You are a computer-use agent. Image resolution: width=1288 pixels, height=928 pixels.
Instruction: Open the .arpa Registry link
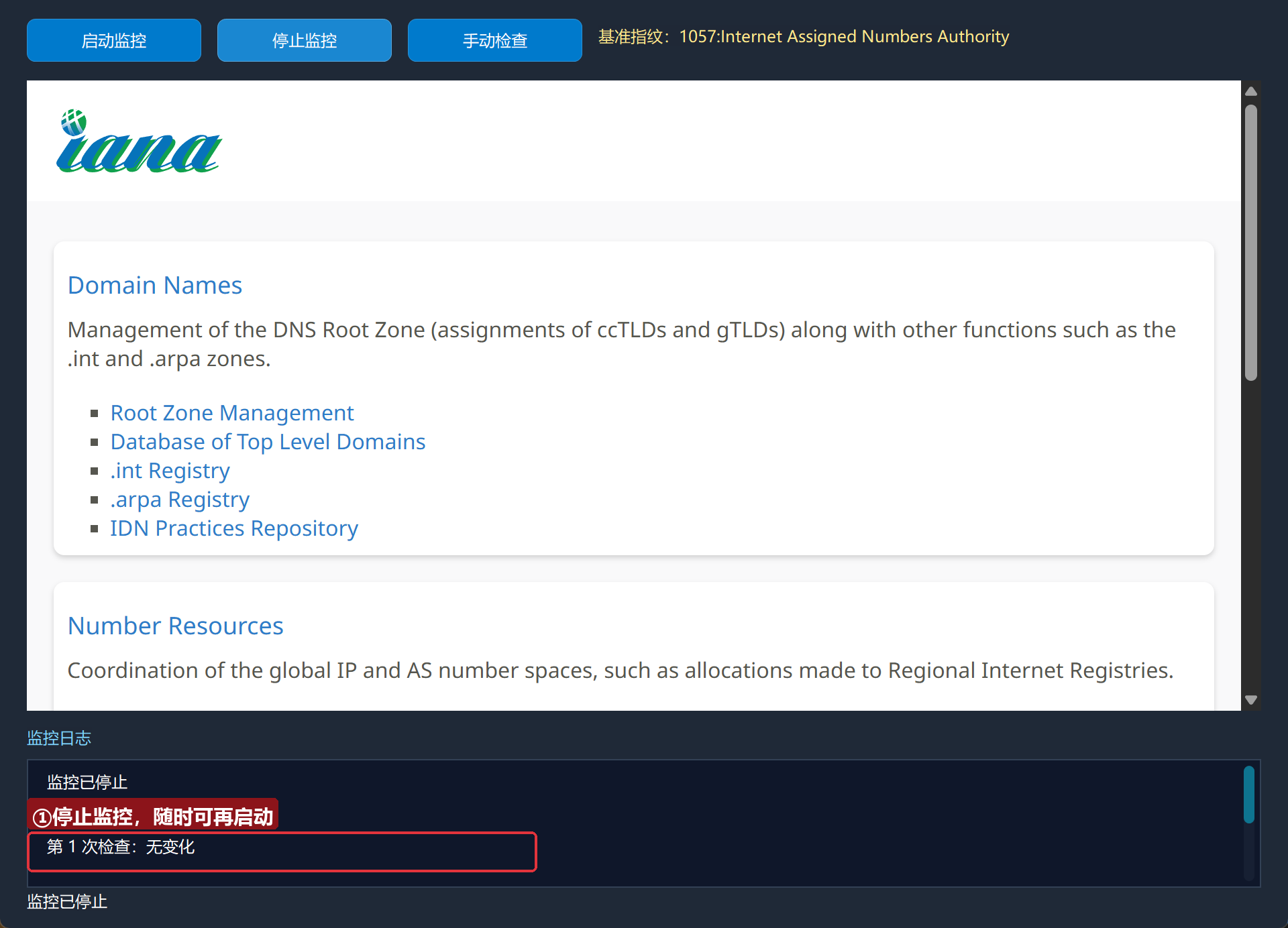click(180, 500)
